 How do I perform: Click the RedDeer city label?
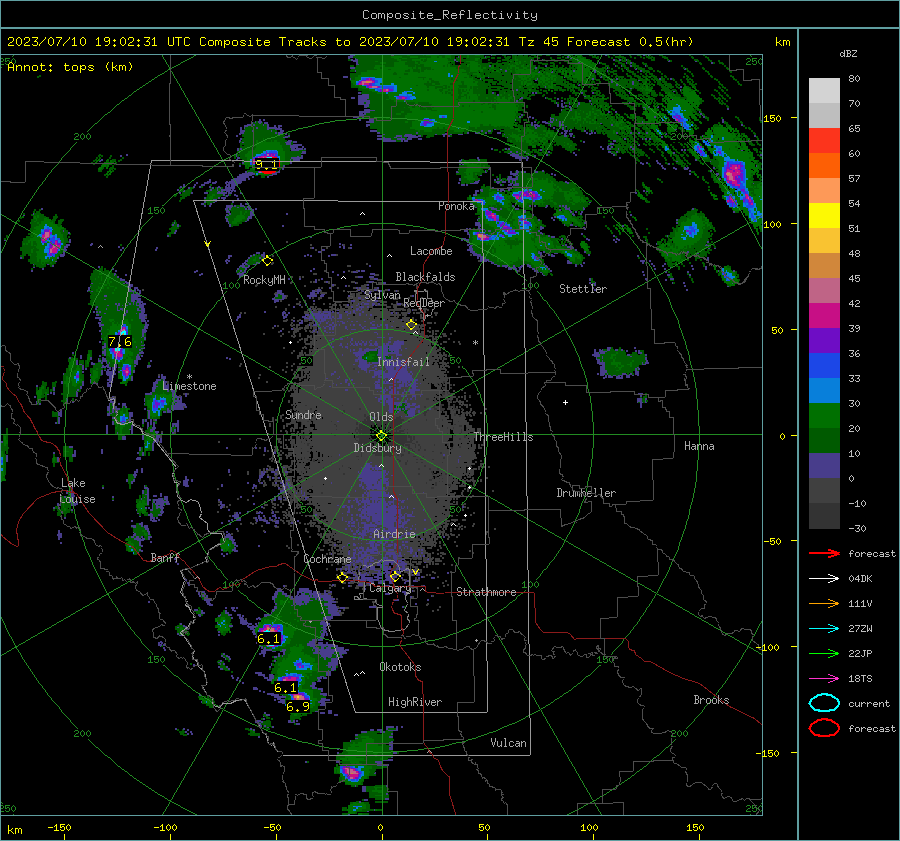point(424,303)
